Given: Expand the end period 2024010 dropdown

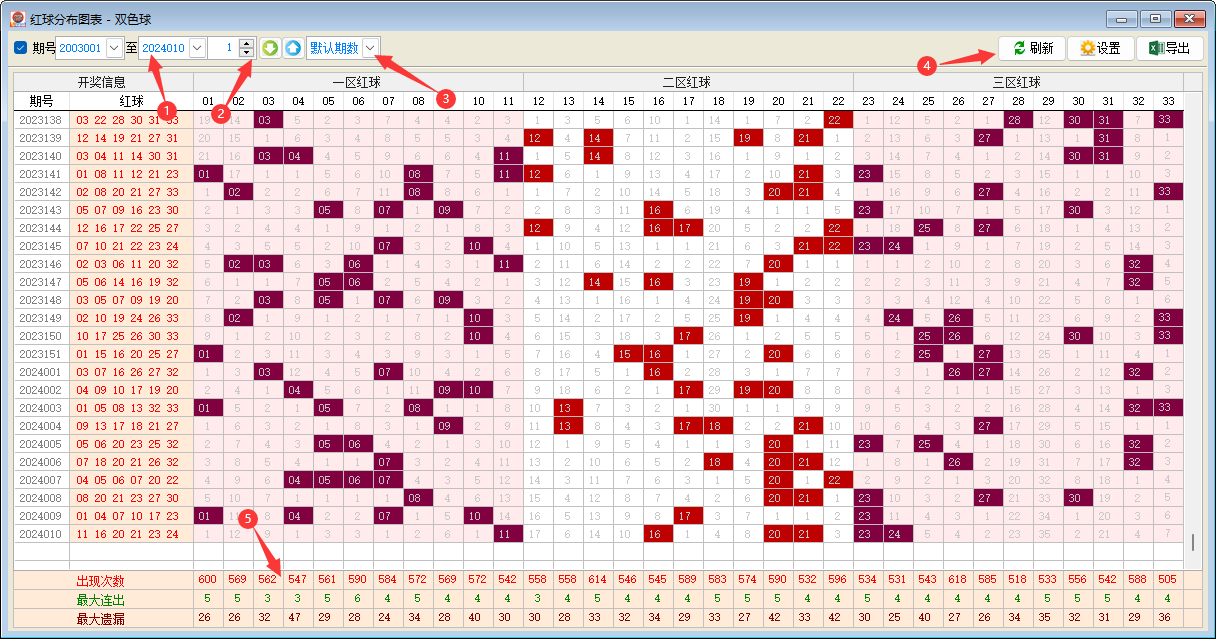Looking at the screenshot, I should click(196, 48).
